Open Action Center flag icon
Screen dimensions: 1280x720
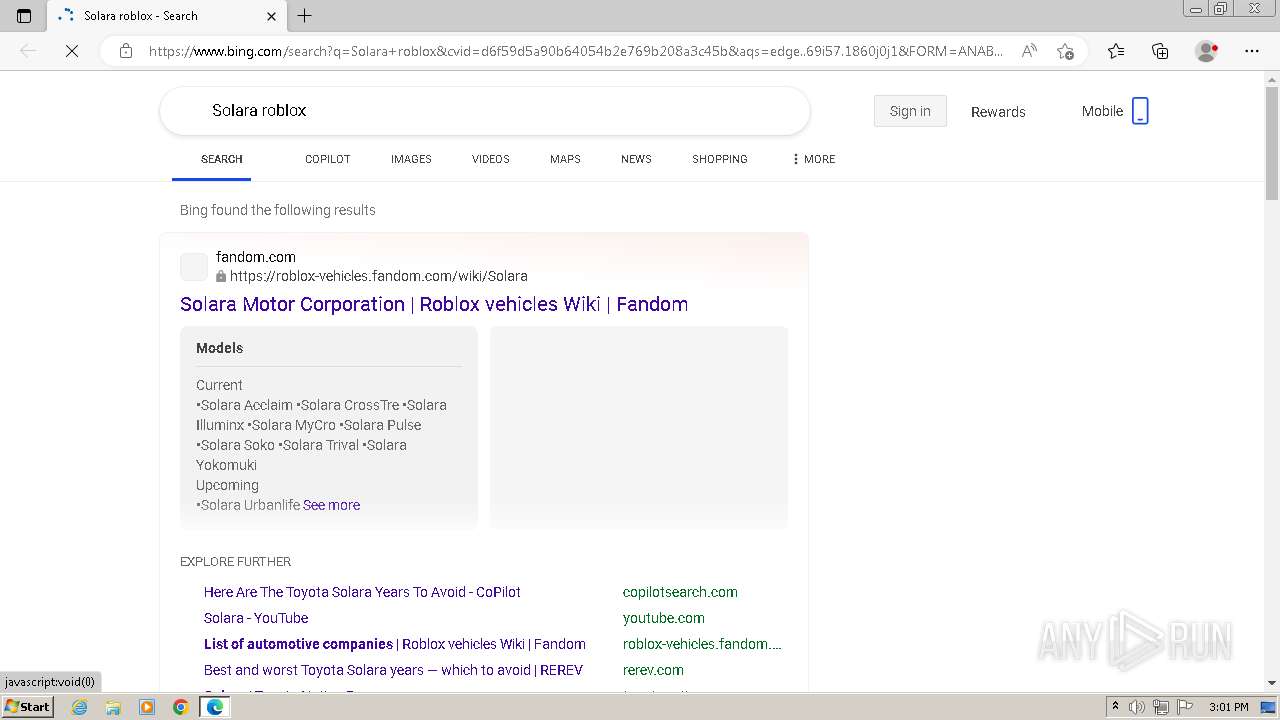point(1186,707)
